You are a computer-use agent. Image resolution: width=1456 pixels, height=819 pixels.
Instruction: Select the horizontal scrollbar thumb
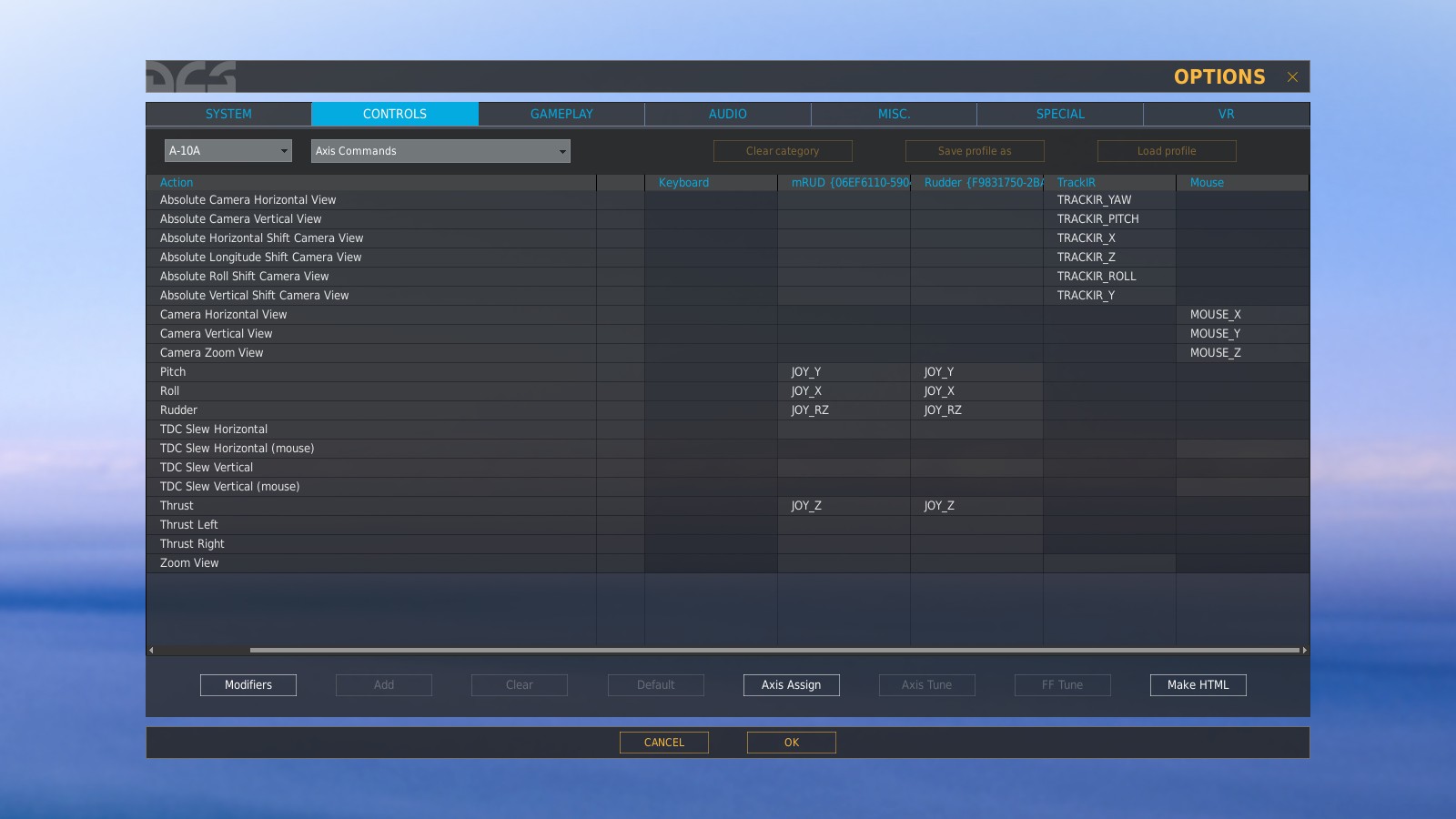[774, 650]
